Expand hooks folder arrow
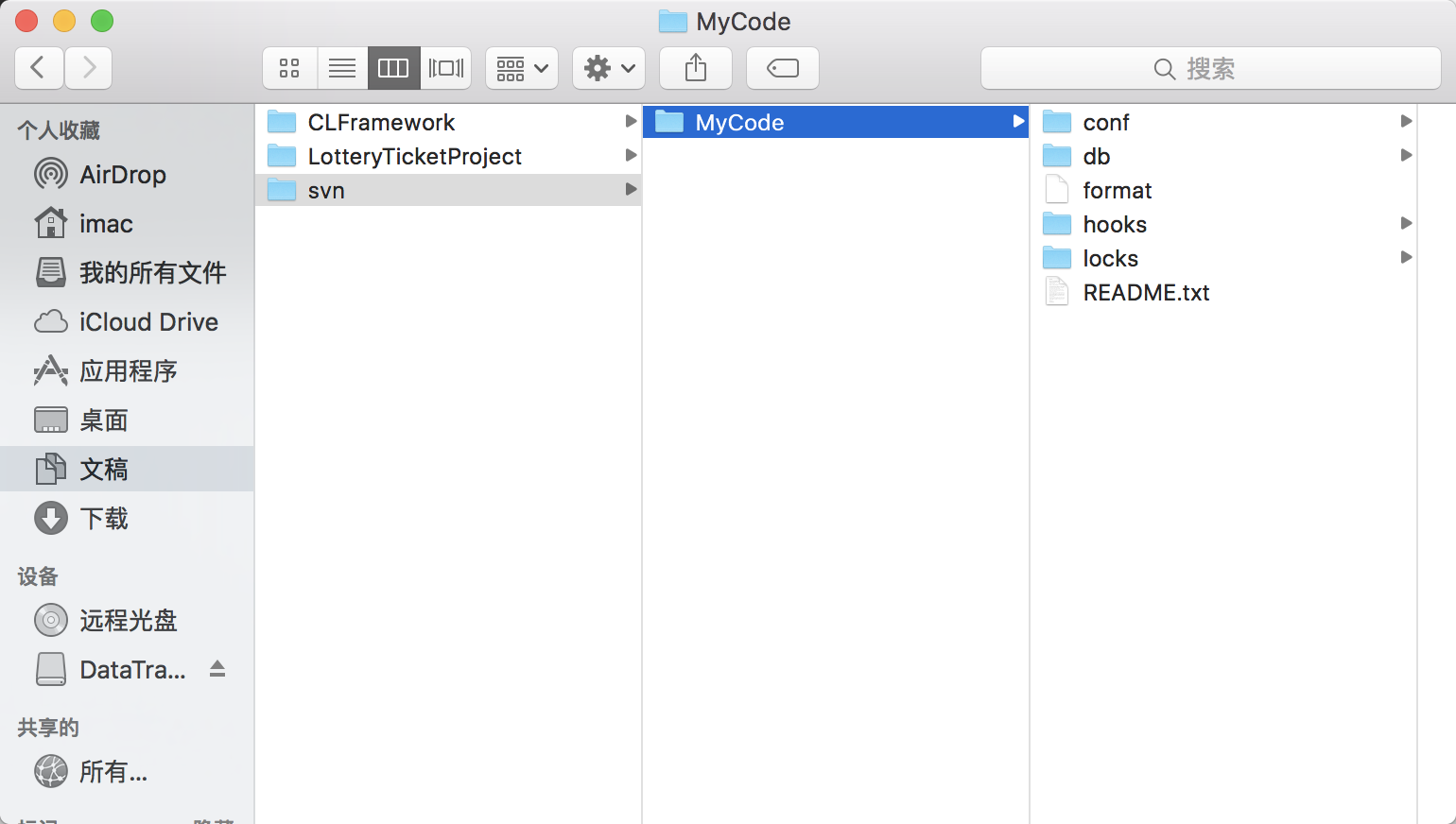1456x824 pixels. (x=1406, y=224)
